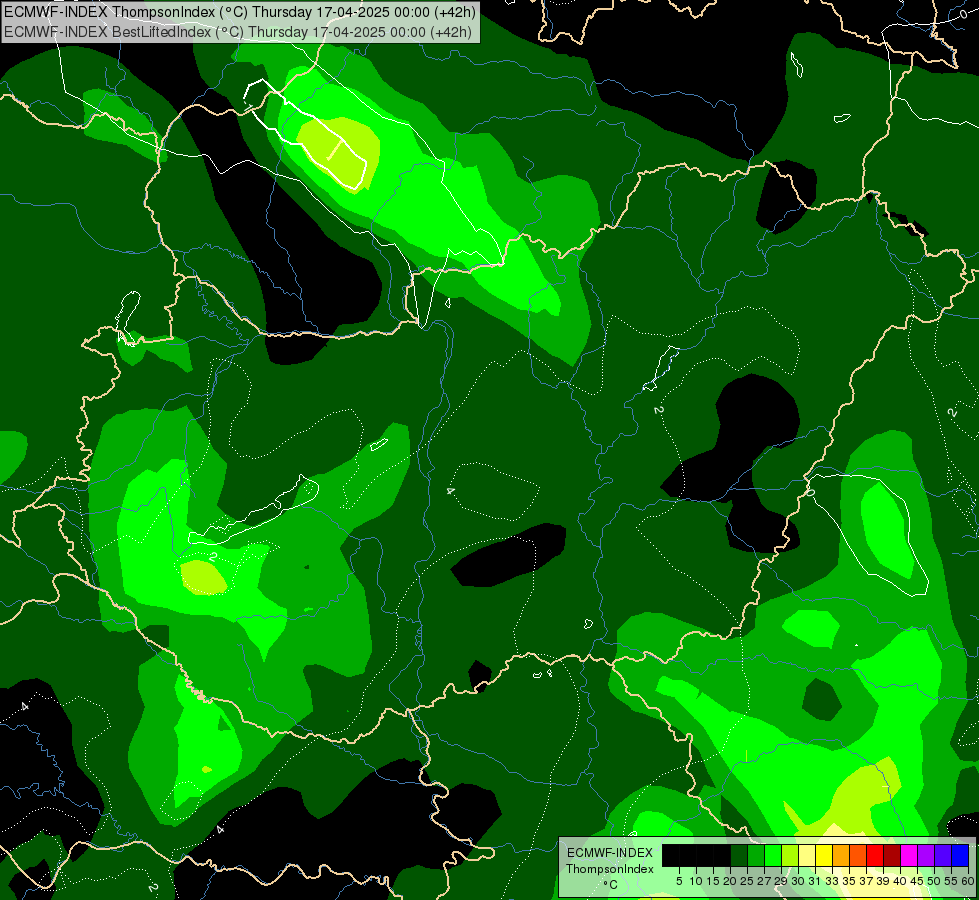Click the legend value 25
The width and height of the screenshot is (979, 900).
pos(747,881)
